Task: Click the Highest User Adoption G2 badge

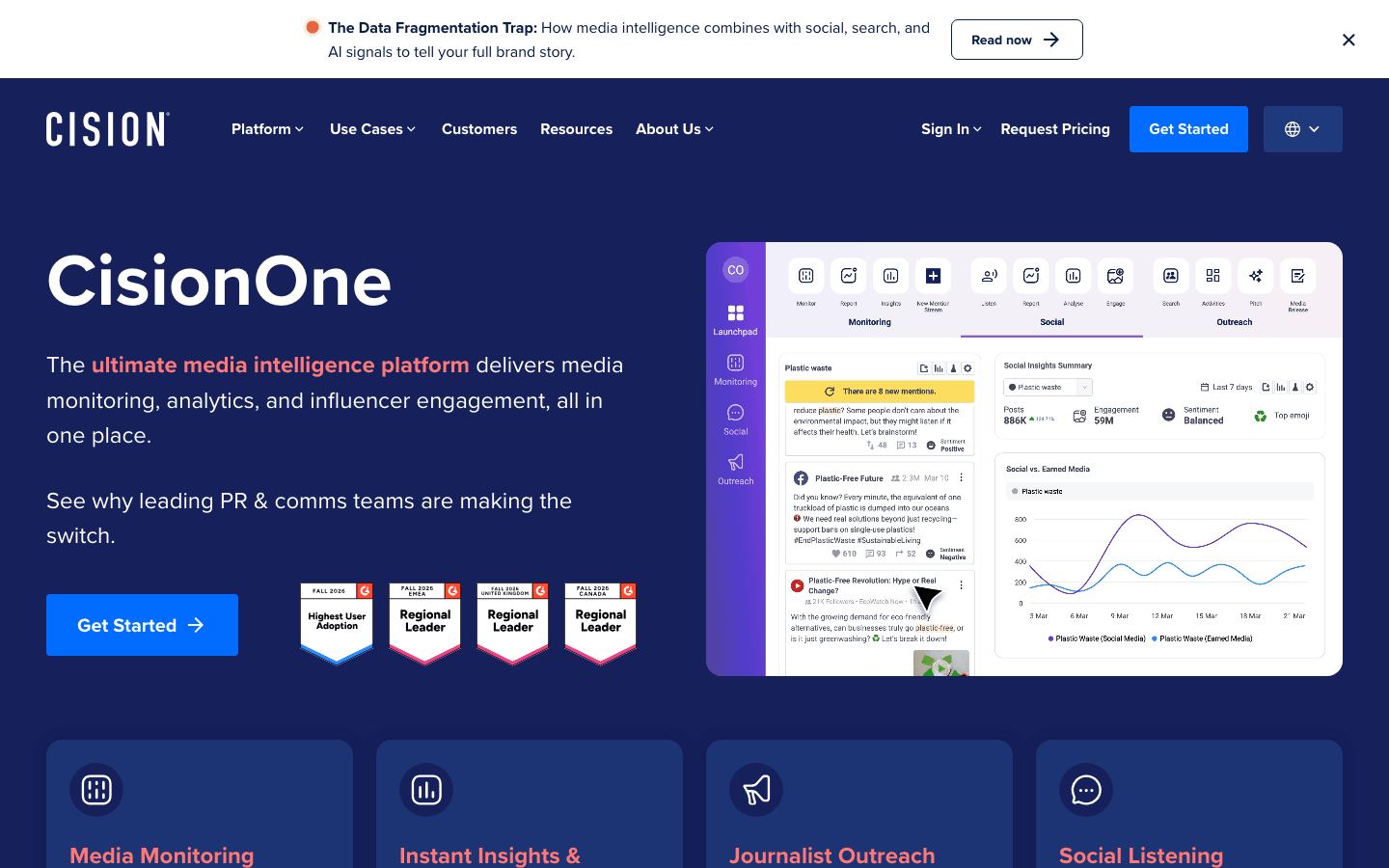Action: [x=337, y=624]
